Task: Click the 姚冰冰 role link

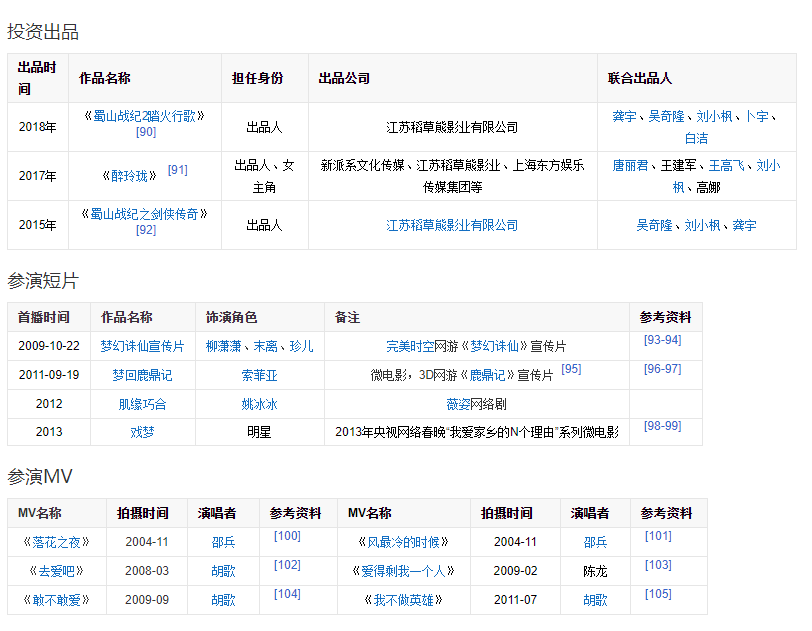Action: [x=259, y=404]
